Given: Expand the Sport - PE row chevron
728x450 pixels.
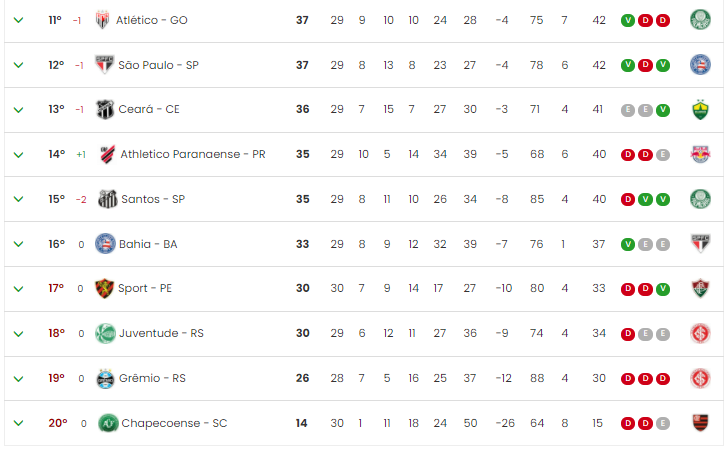Looking at the screenshot, I should 19,289.
